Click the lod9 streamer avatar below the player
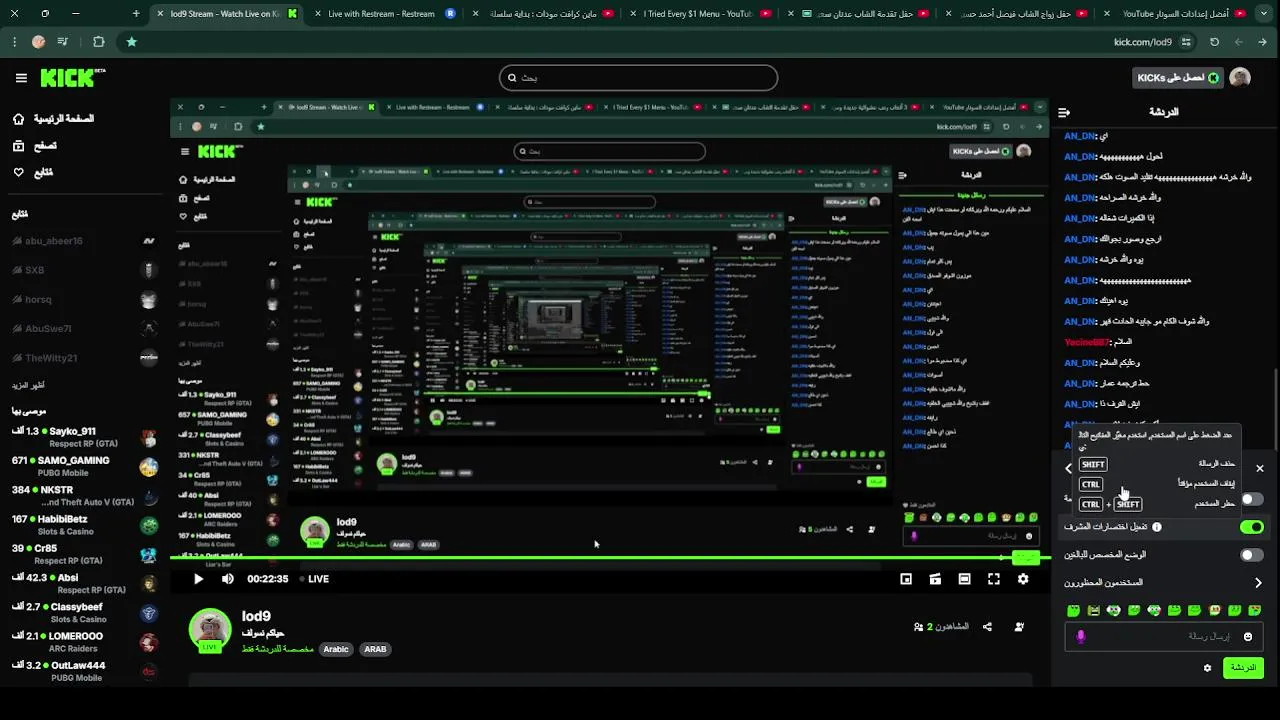1280x720 pixels. coord(210,630)
